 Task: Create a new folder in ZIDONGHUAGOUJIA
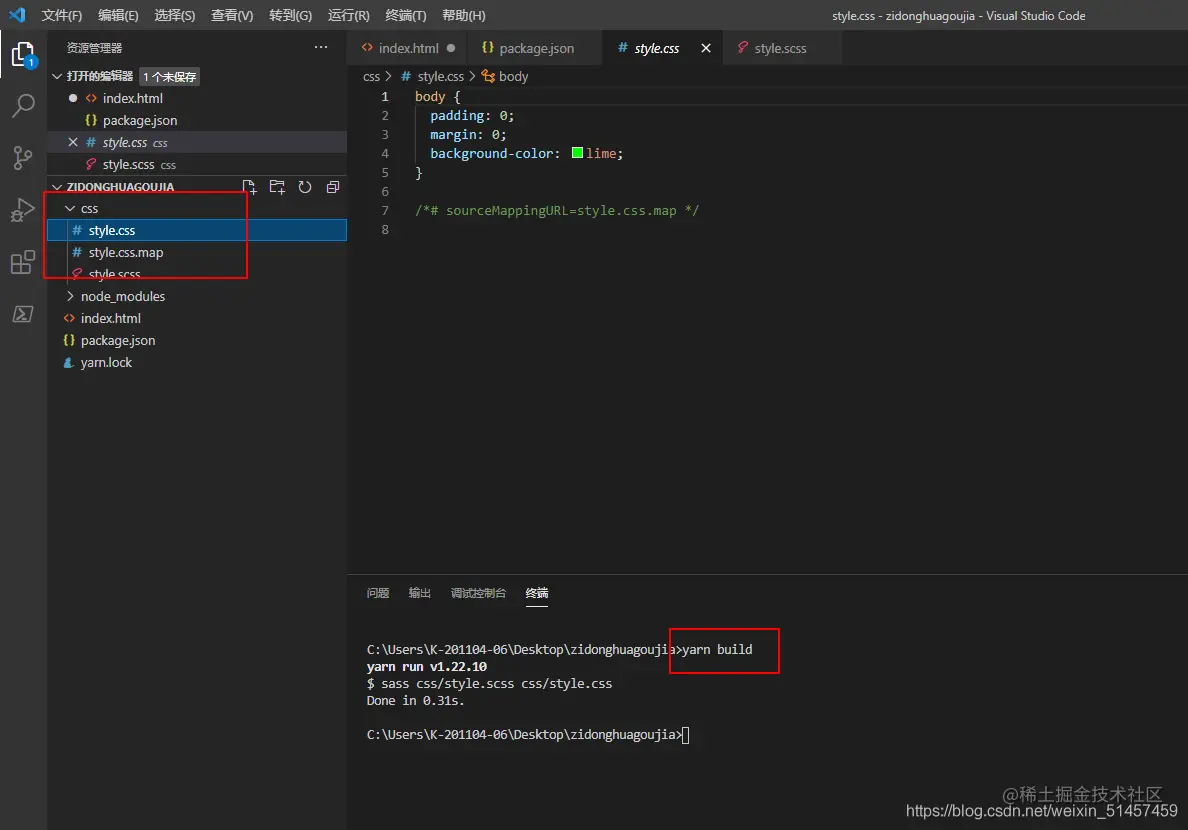coord(277,187)
